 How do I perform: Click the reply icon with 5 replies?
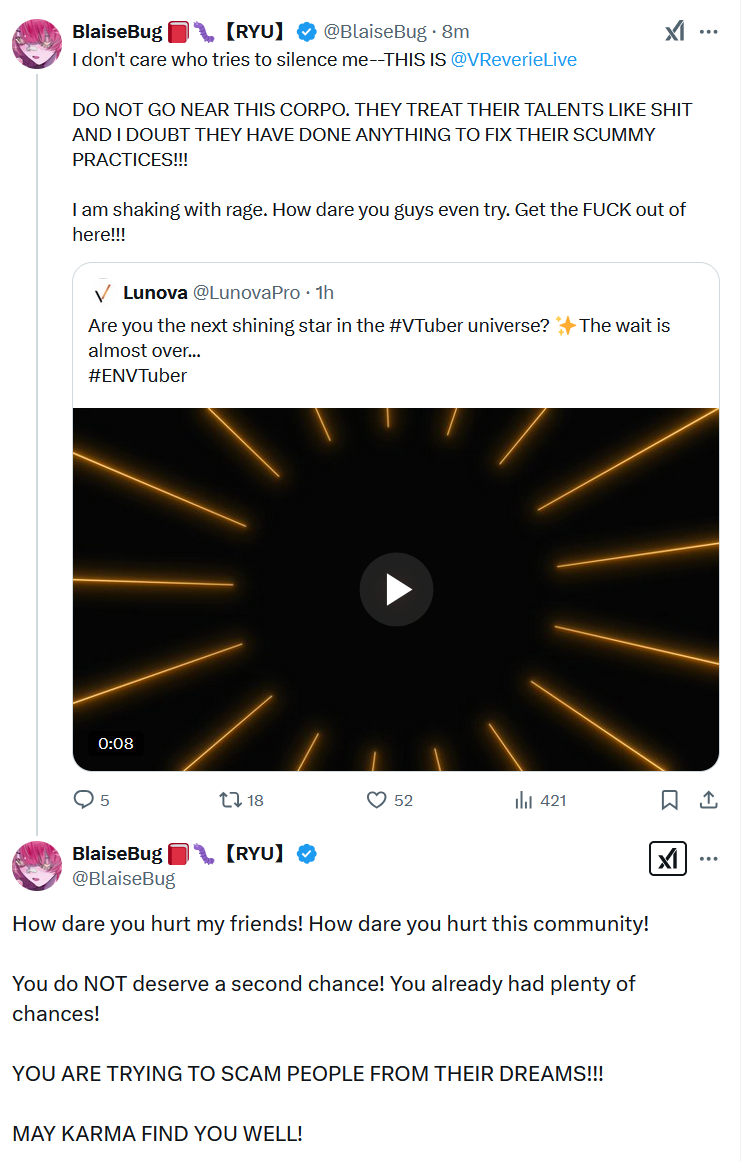point(84,800)
